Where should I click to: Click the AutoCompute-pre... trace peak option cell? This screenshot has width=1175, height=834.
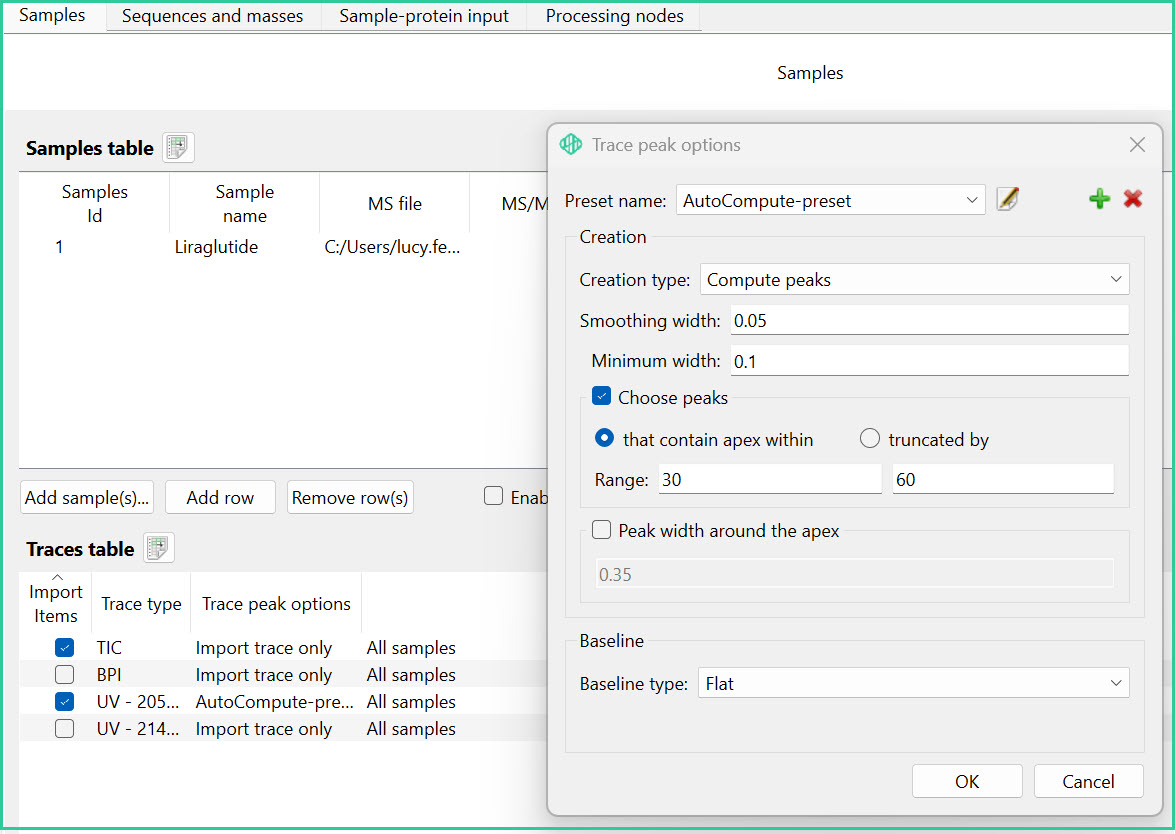(x=274, y=702)
